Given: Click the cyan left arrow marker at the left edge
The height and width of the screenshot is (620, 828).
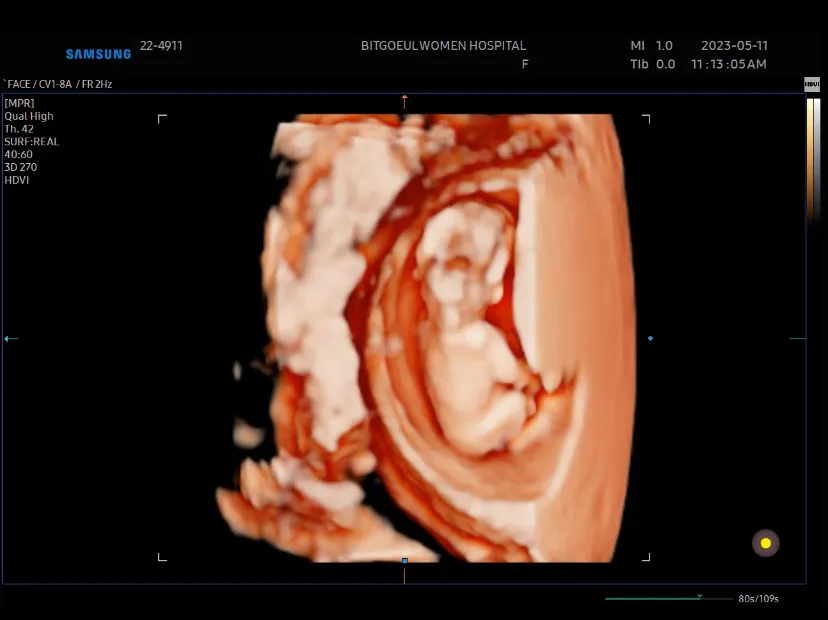Looking at the screenshot, I should click(11, 339).
